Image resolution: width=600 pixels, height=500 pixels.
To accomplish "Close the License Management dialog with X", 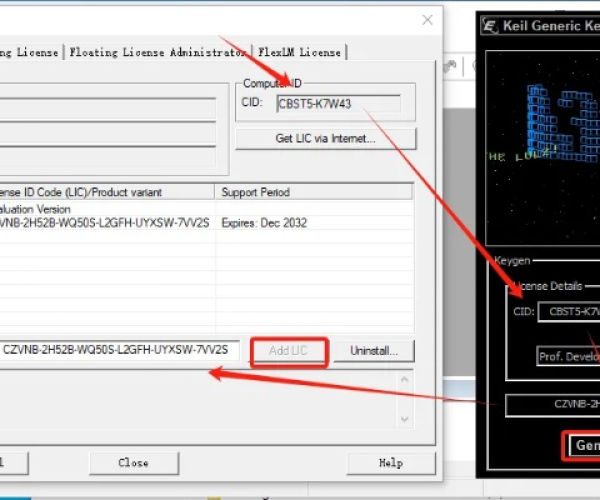I will (x=427, y=19).
